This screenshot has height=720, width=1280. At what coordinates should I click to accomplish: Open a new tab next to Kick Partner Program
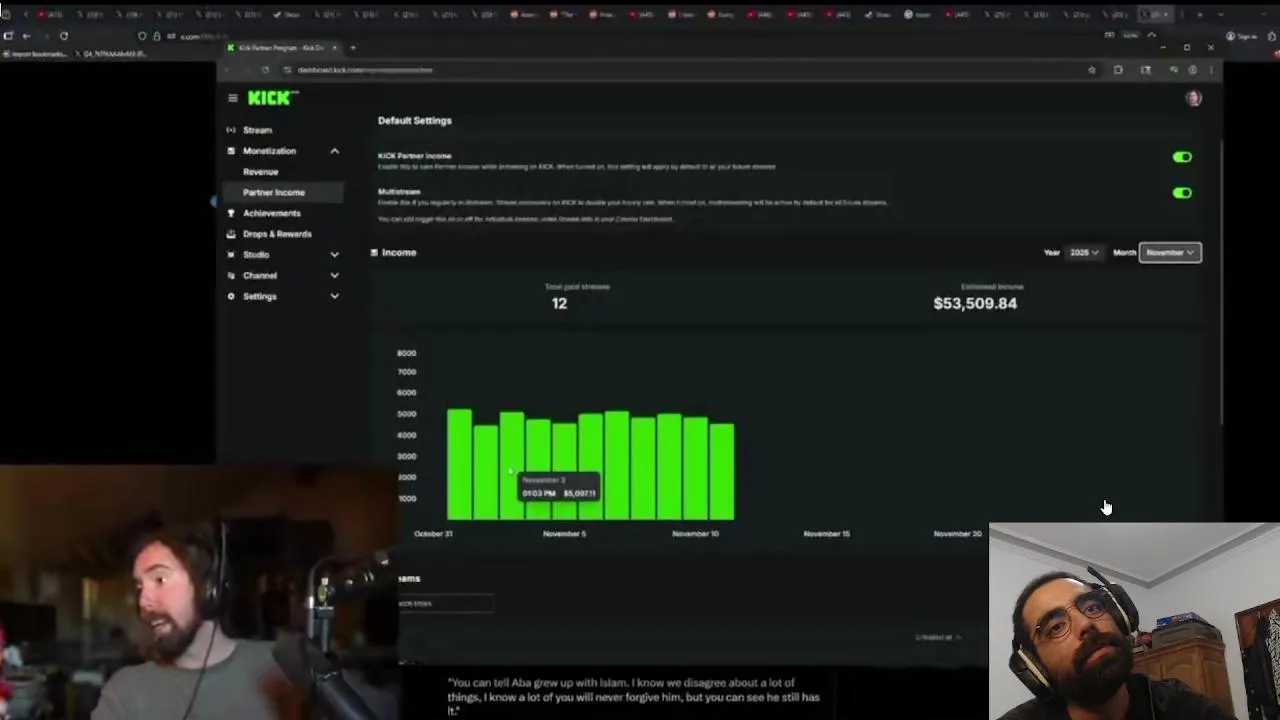tap(352, 48)
